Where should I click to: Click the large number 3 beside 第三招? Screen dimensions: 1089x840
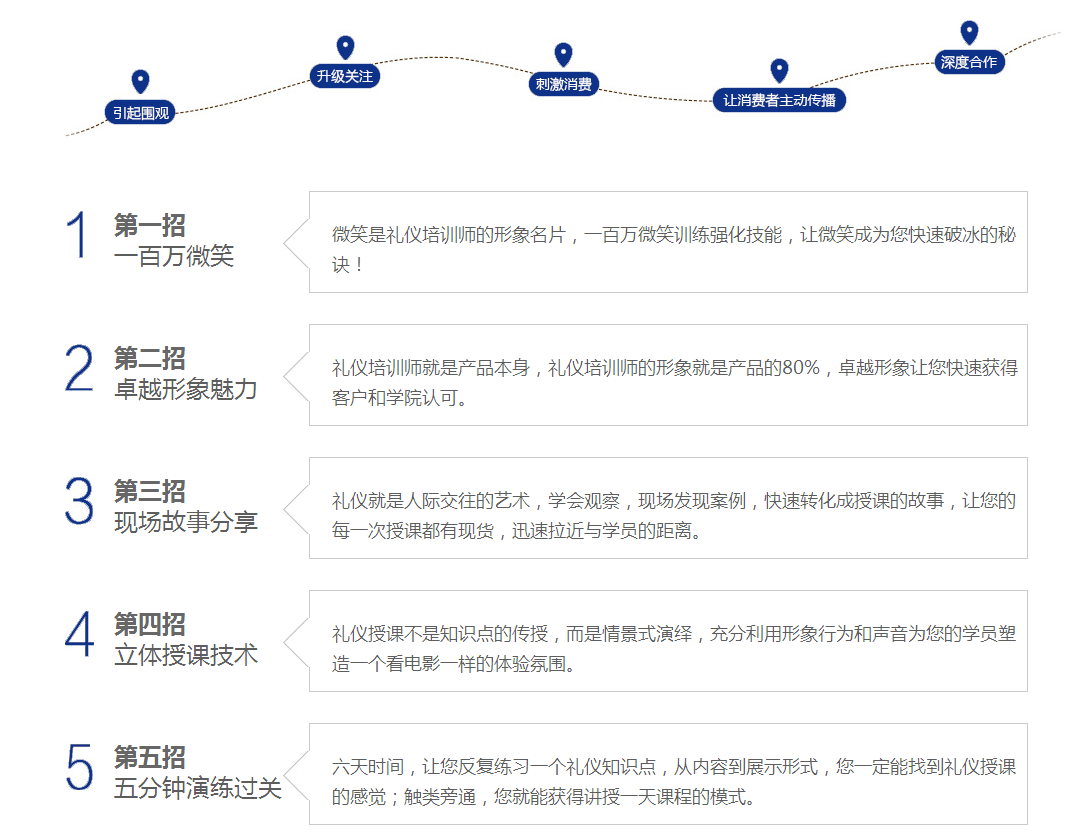[78, 501]
